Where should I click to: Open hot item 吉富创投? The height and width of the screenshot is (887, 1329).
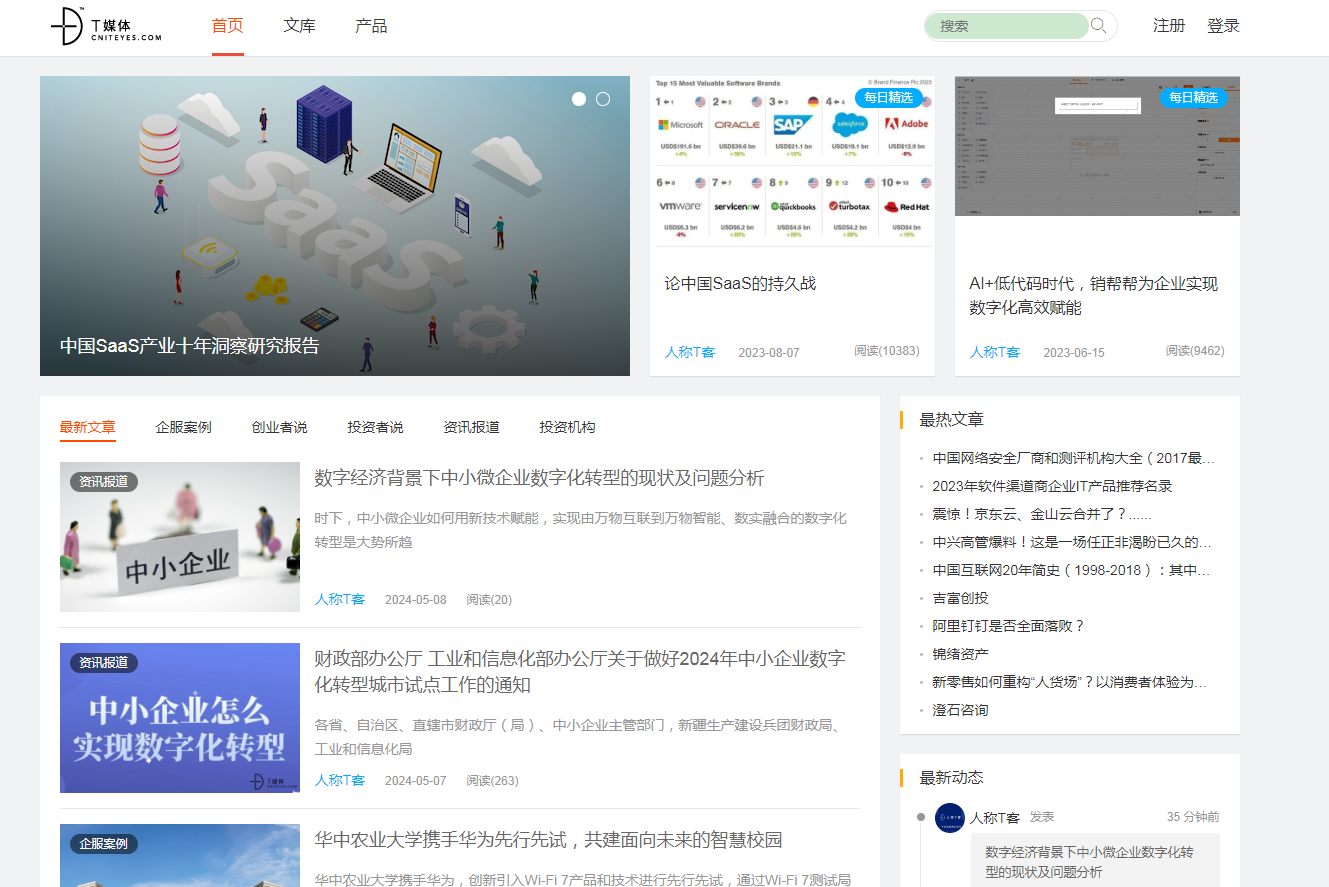point(961,598)
